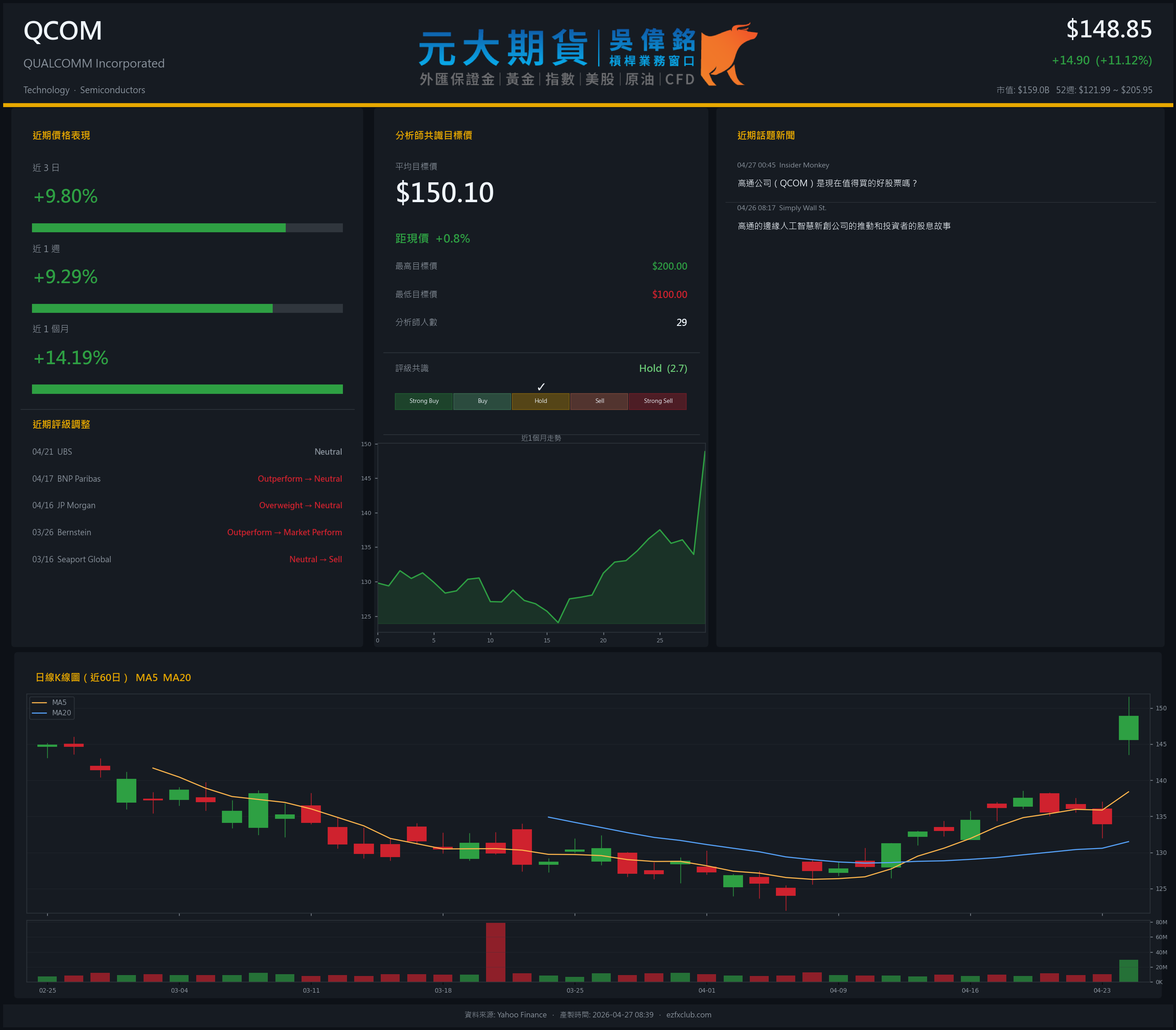Click the analyst count value 29
Image resolution: width=1176 pixels, height=1030 pixels.
coord(681,322)
